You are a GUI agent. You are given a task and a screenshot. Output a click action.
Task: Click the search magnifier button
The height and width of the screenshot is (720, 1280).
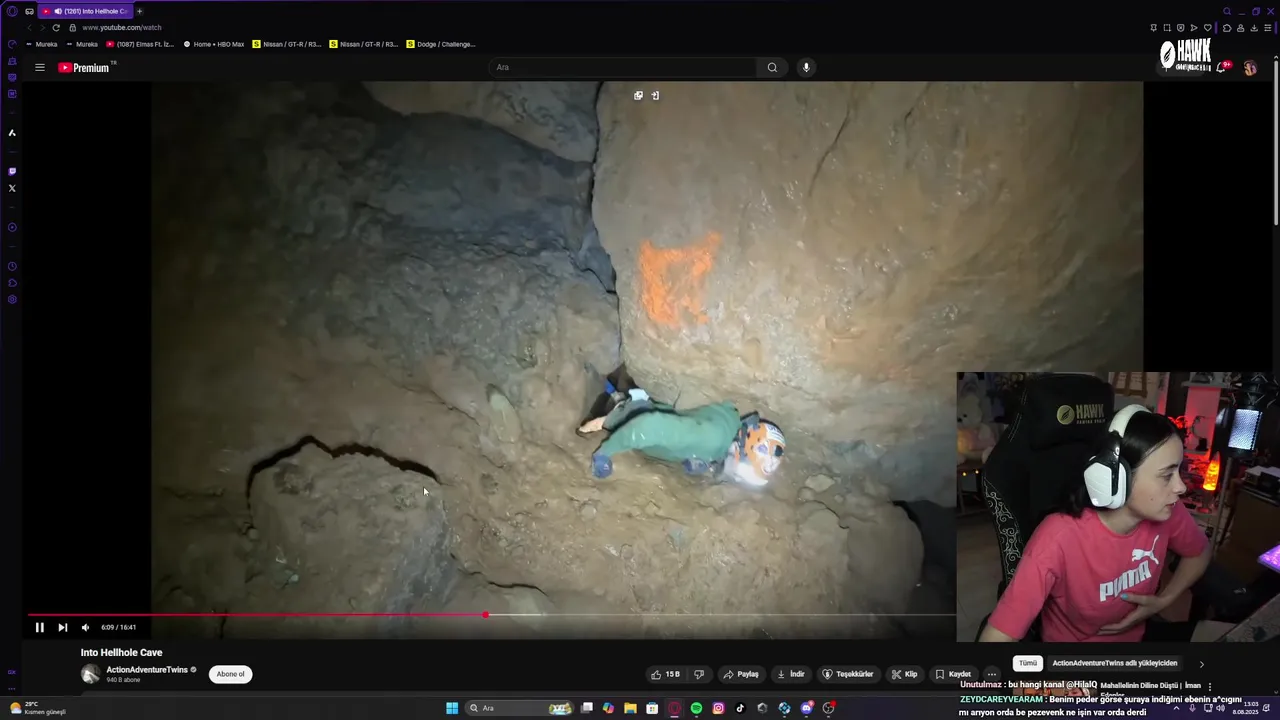pos(772,67)
